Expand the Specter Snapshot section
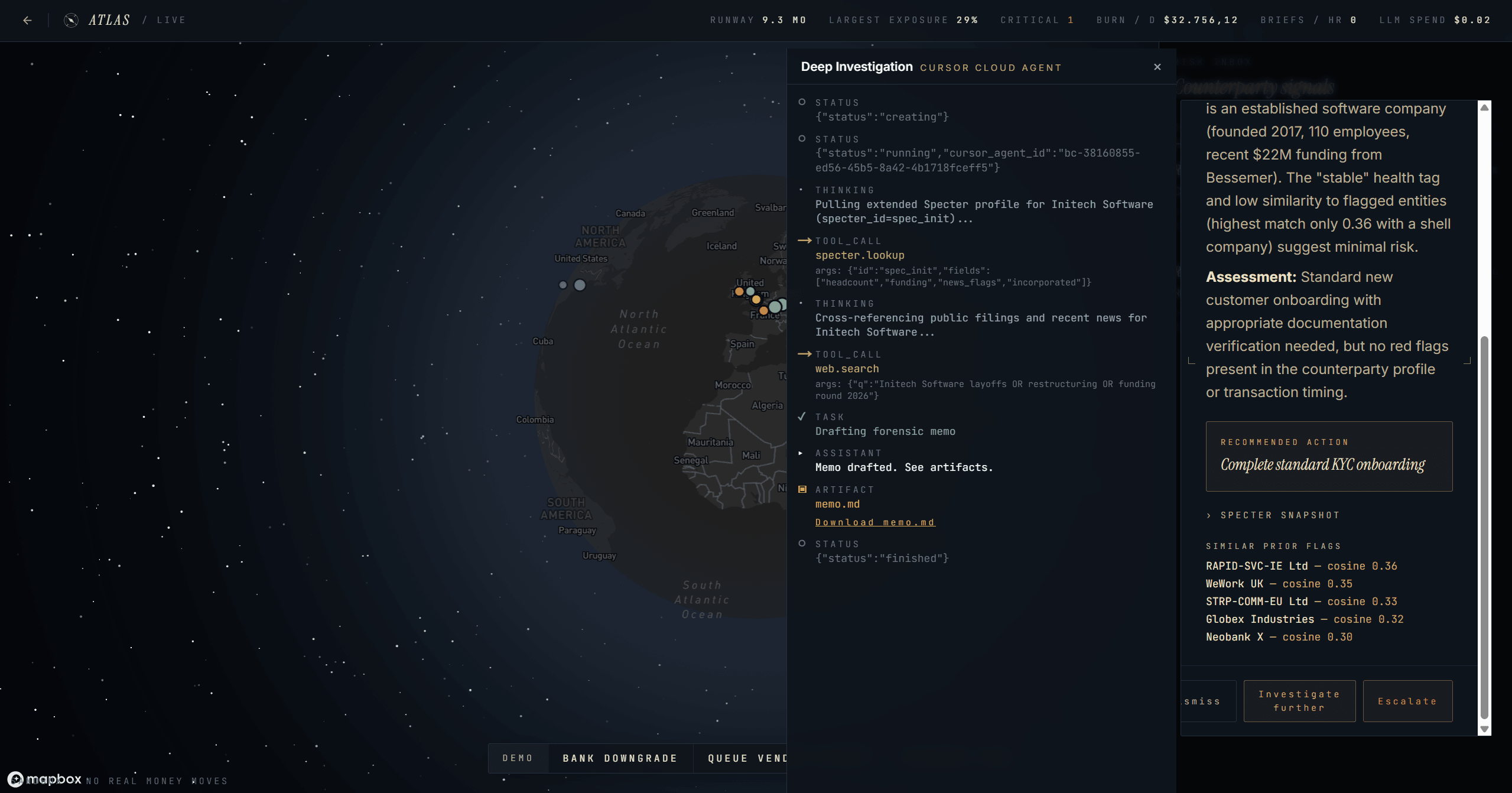This screenshot has width=1512, height=793. coord(1273,515)
